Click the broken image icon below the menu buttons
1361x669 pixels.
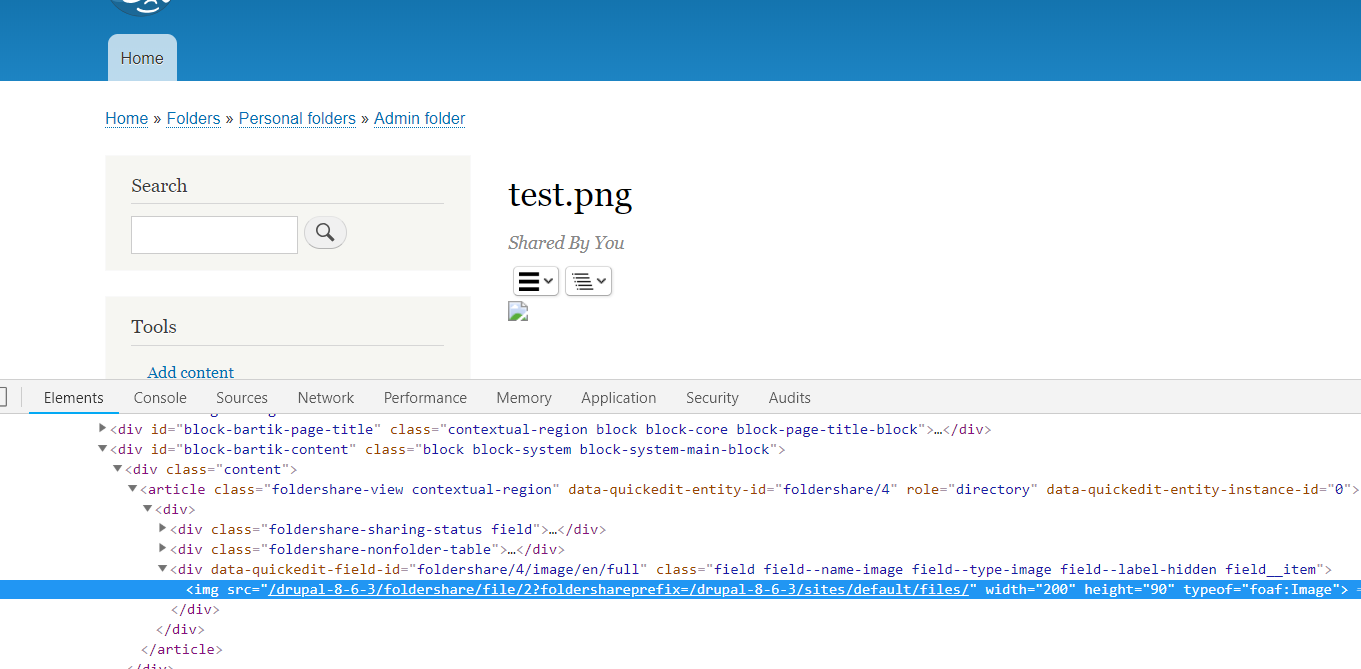(x=517, y=311)
